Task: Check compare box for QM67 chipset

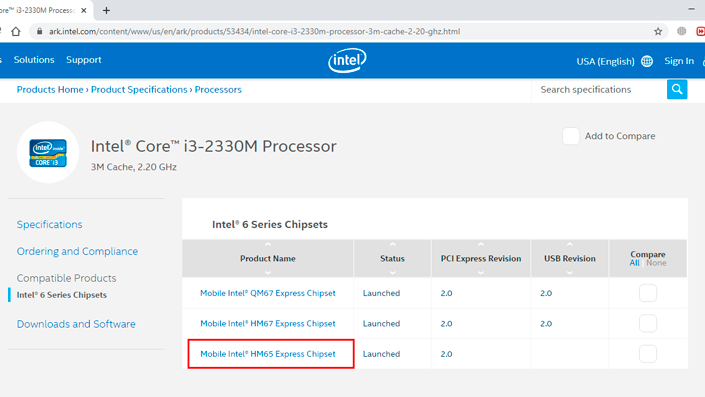Action: 647,293
